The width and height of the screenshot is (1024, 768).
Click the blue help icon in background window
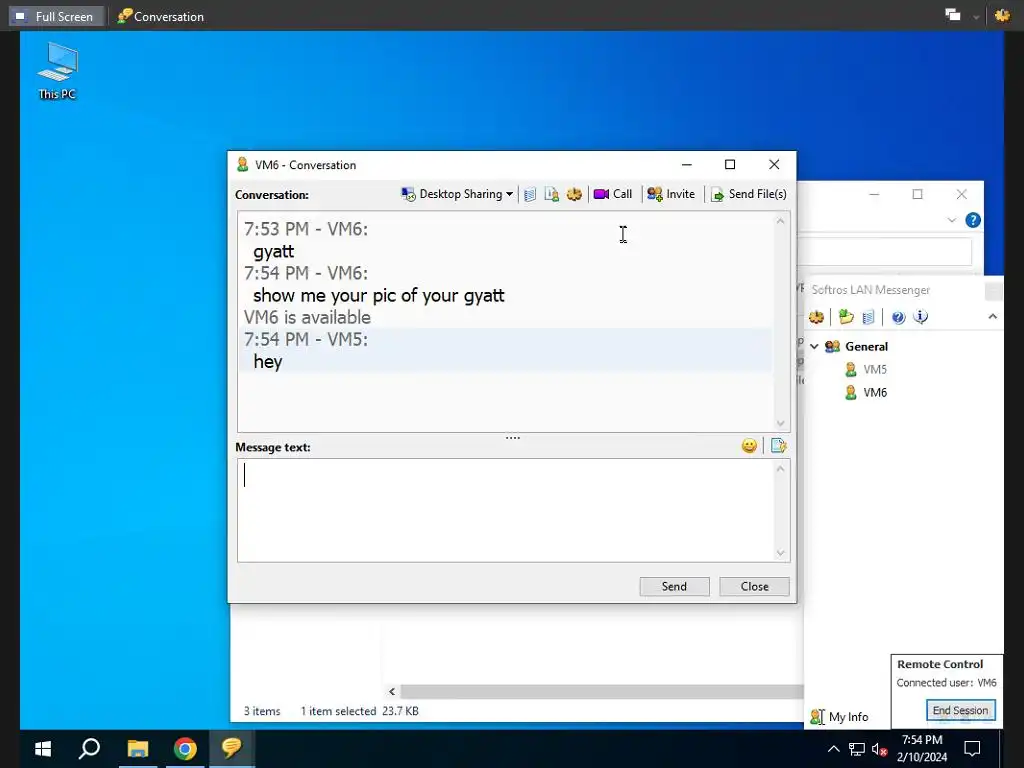coord(973,220)
